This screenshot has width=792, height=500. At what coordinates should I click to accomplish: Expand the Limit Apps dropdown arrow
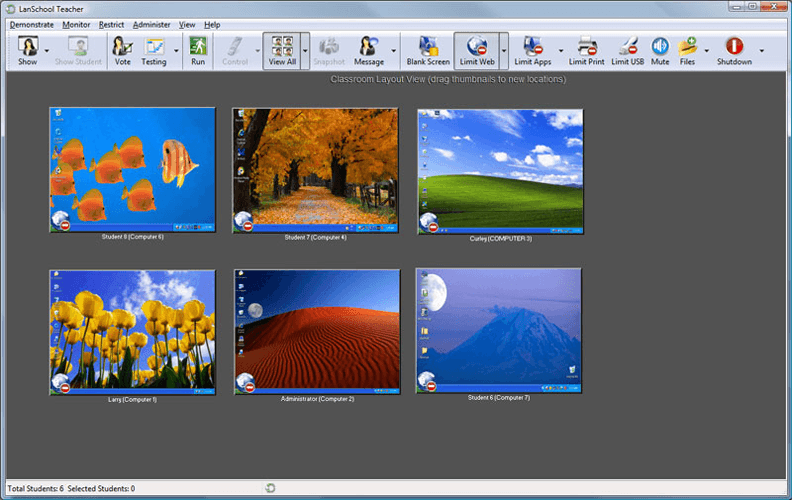560,49
